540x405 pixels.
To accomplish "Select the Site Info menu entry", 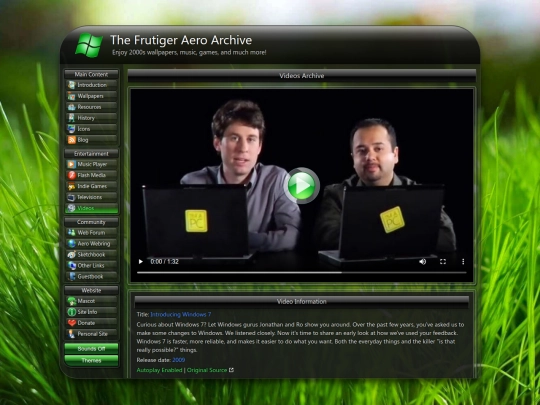I will click(x=87, y=312).
